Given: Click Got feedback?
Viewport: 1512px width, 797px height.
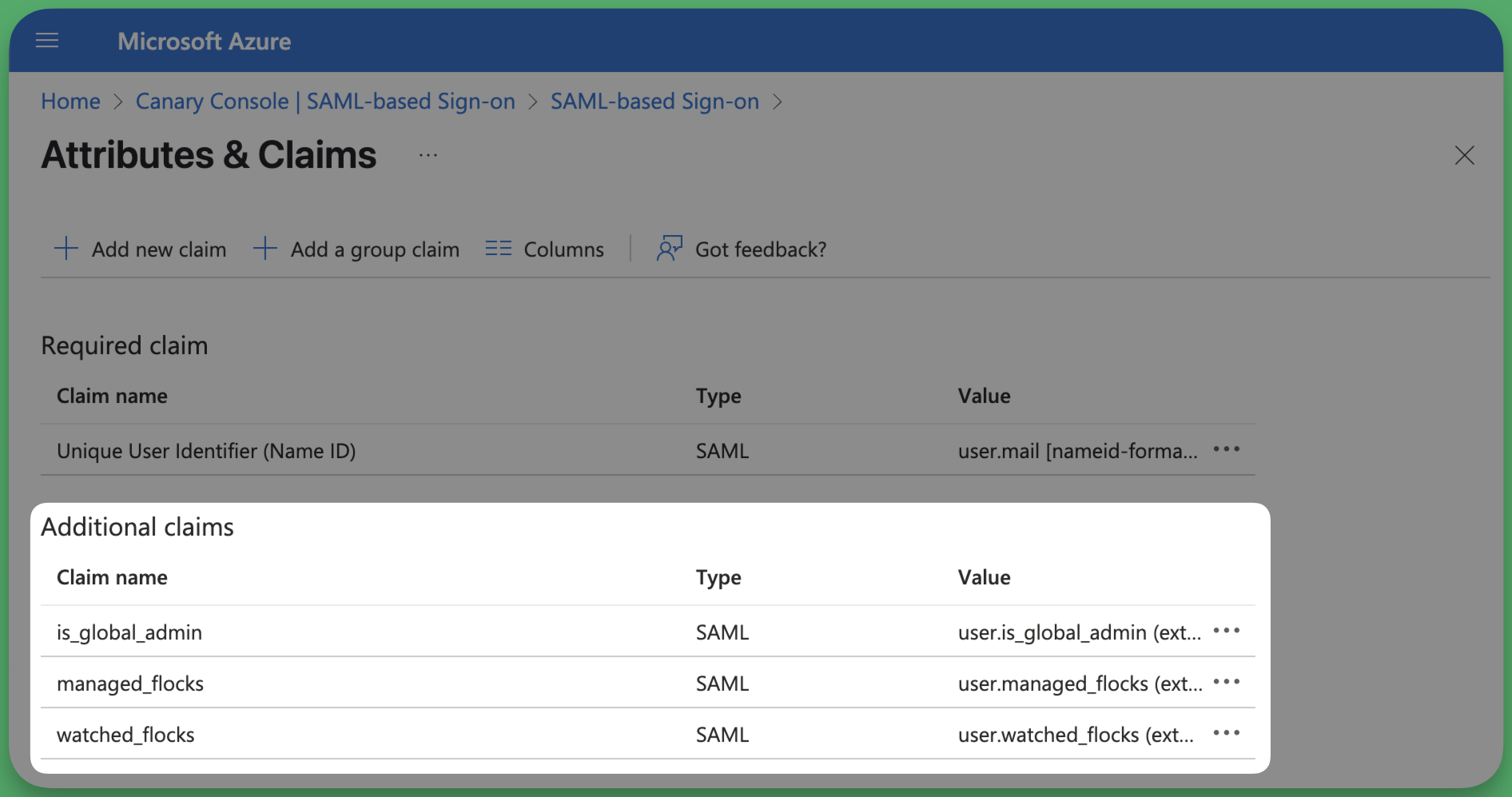Looking at the screenshot, I should coord(742,249).
